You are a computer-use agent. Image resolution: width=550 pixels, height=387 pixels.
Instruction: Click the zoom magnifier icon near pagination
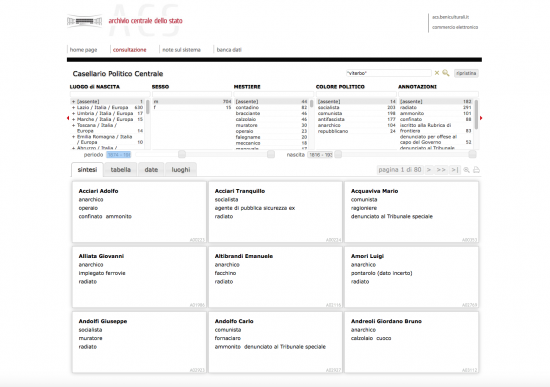pos(467,170)
